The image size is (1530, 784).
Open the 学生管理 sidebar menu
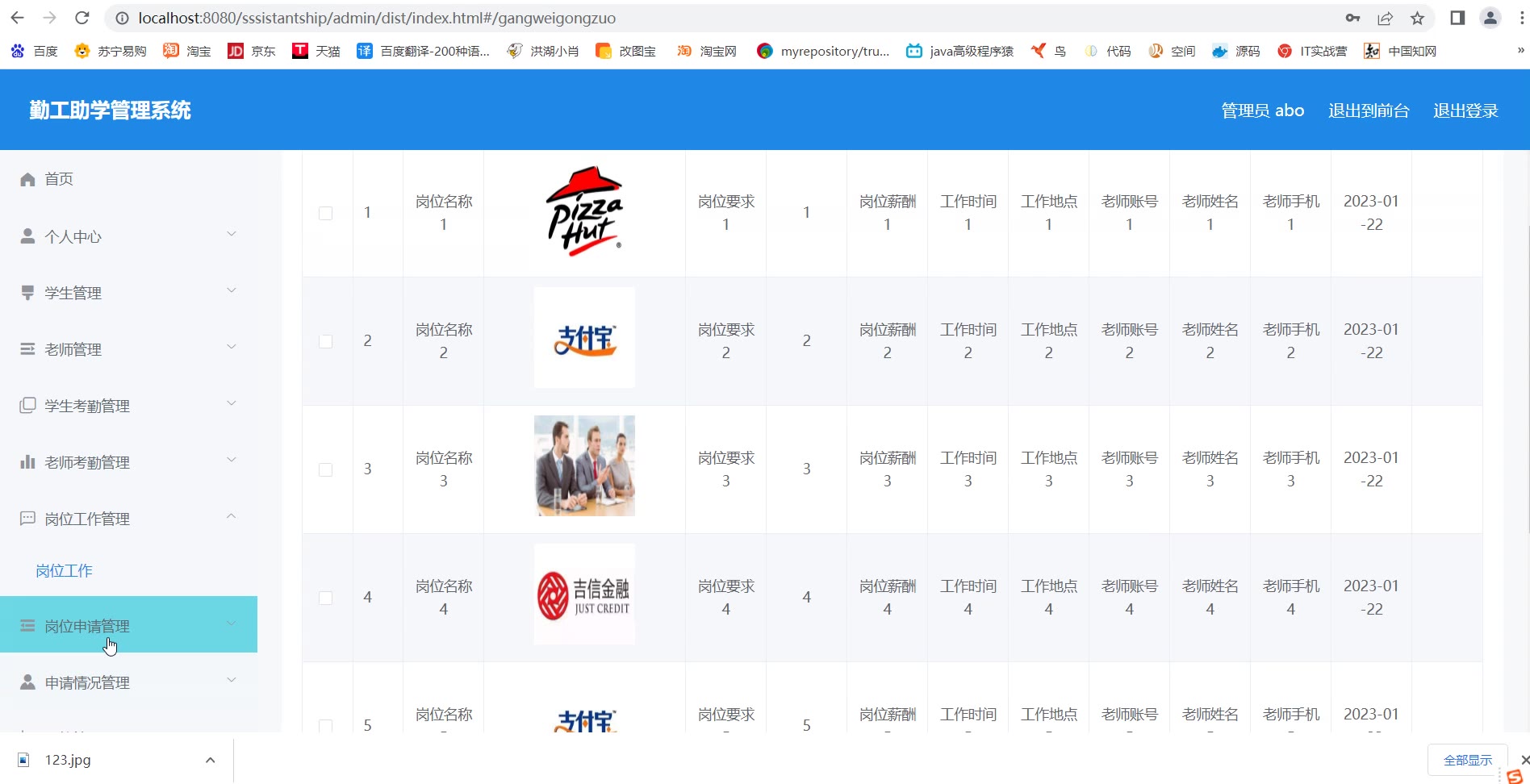pos(129,293)
